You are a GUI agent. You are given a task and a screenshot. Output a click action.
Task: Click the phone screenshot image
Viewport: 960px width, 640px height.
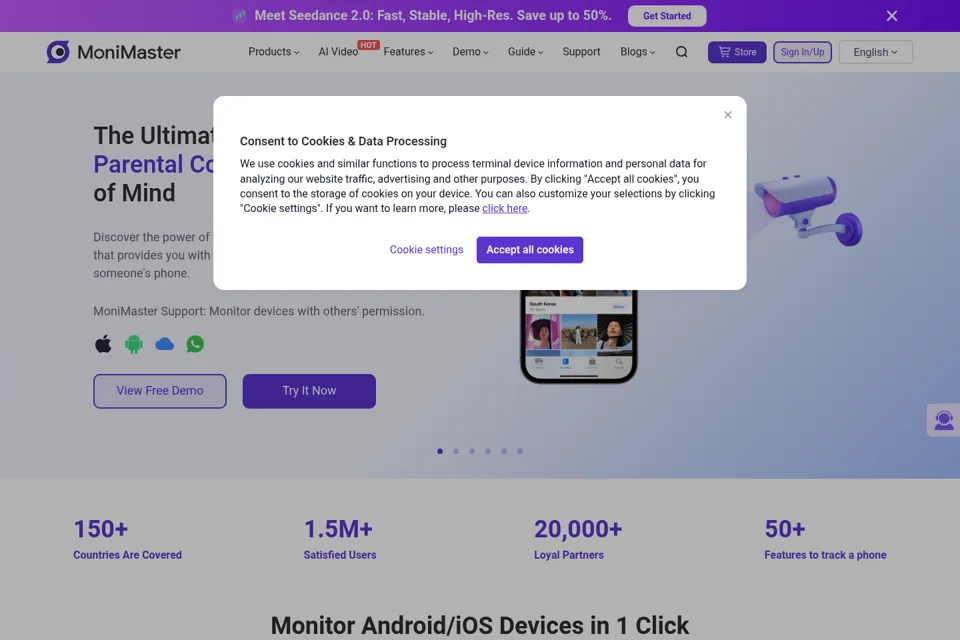579,336
